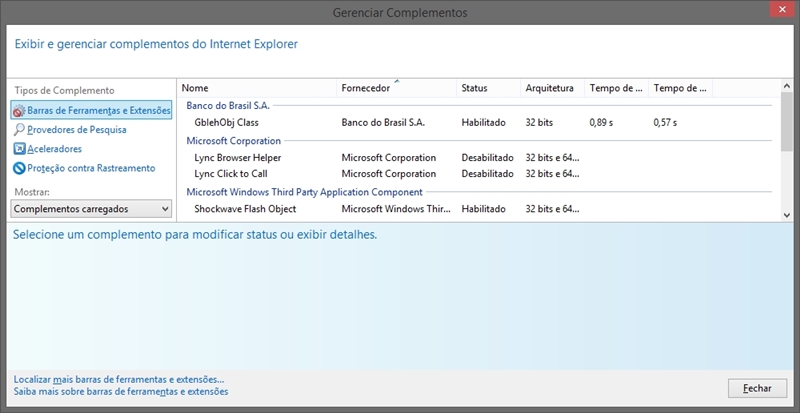Click the Aceleradores icon in sidebar
The image size is (800, 413).
click(x=18, y=149)
